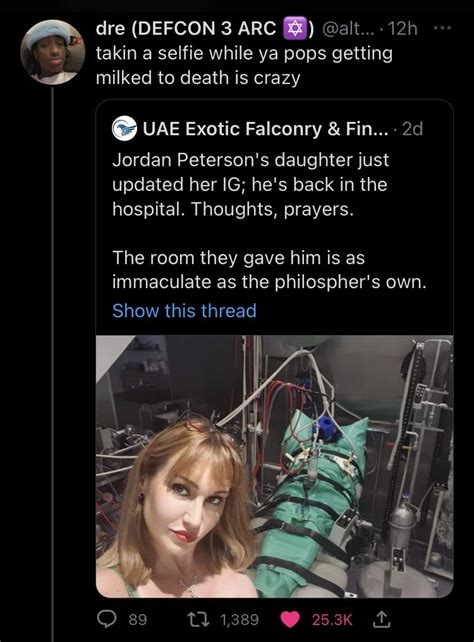Open the 89 replies count
This screenshot has height=642, width=474.
click(x=138, y=619)
